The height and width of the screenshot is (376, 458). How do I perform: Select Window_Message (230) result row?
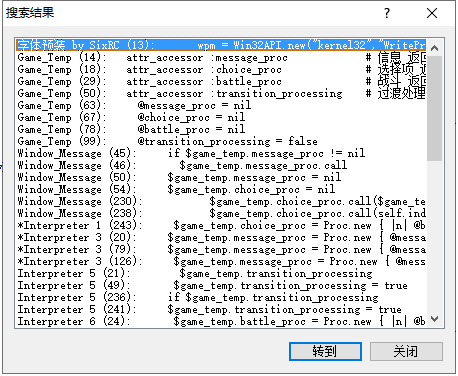(221, 201)
